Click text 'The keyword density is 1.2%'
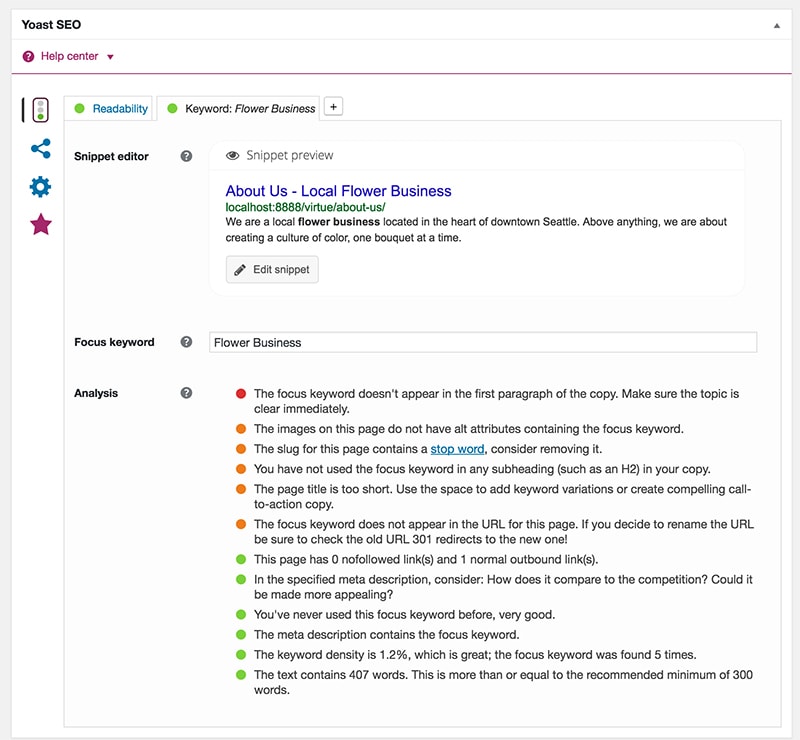The height and width of the screenshot is (740, 800). click(x=331, y=655)
